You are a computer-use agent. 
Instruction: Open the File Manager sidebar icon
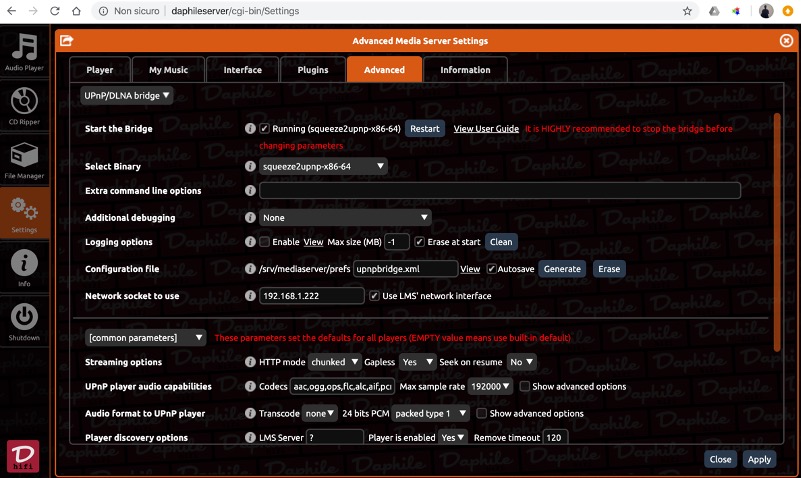(24, 160)
